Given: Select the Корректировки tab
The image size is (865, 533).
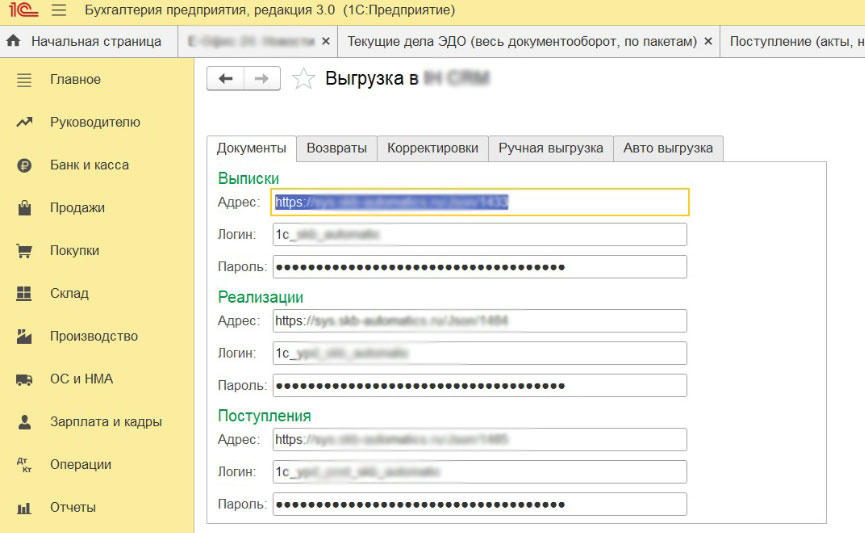Looking at the screenshot, I should [x=432, y=148].
